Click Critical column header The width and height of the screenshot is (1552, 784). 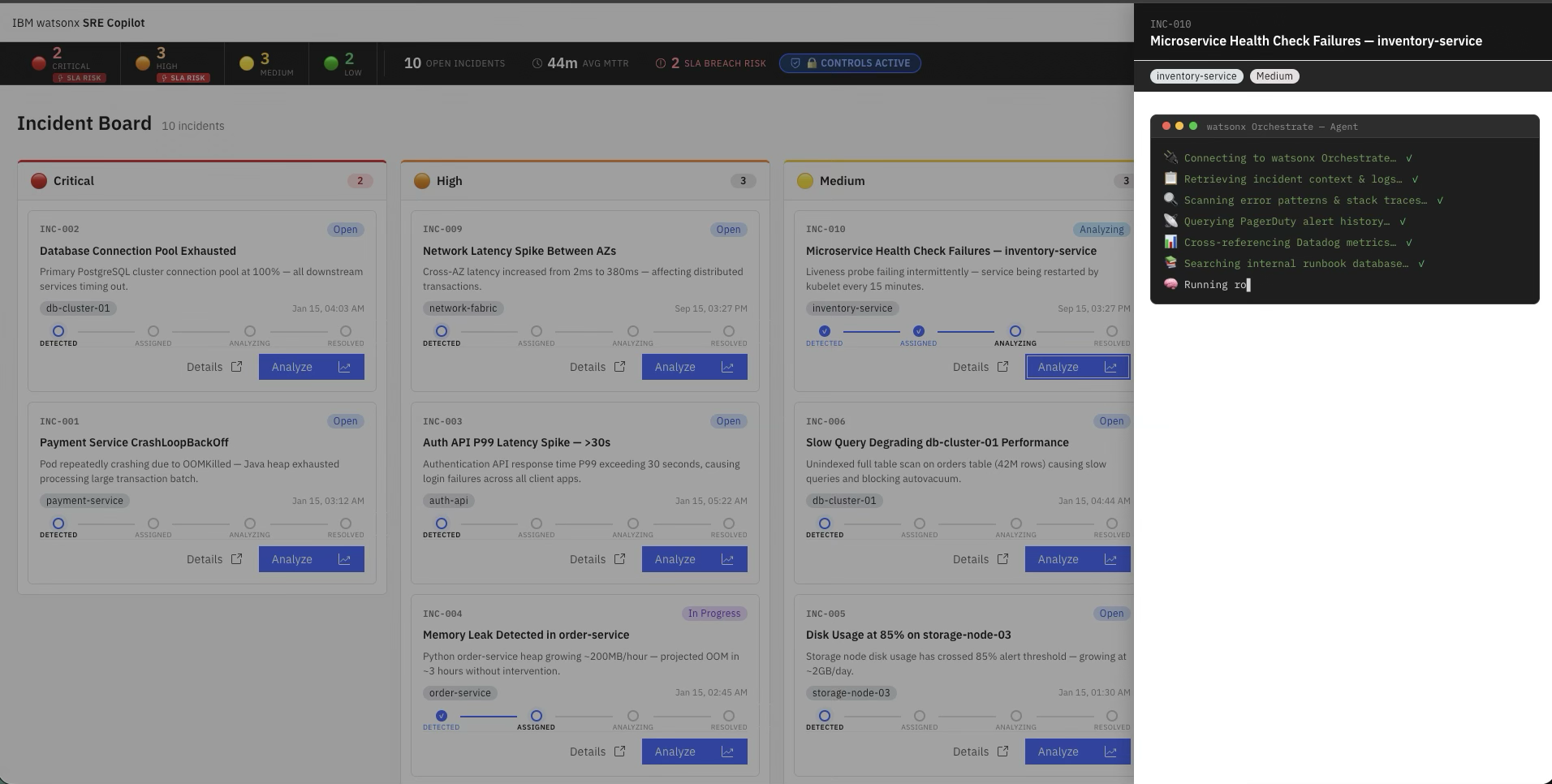pos(202,181)
